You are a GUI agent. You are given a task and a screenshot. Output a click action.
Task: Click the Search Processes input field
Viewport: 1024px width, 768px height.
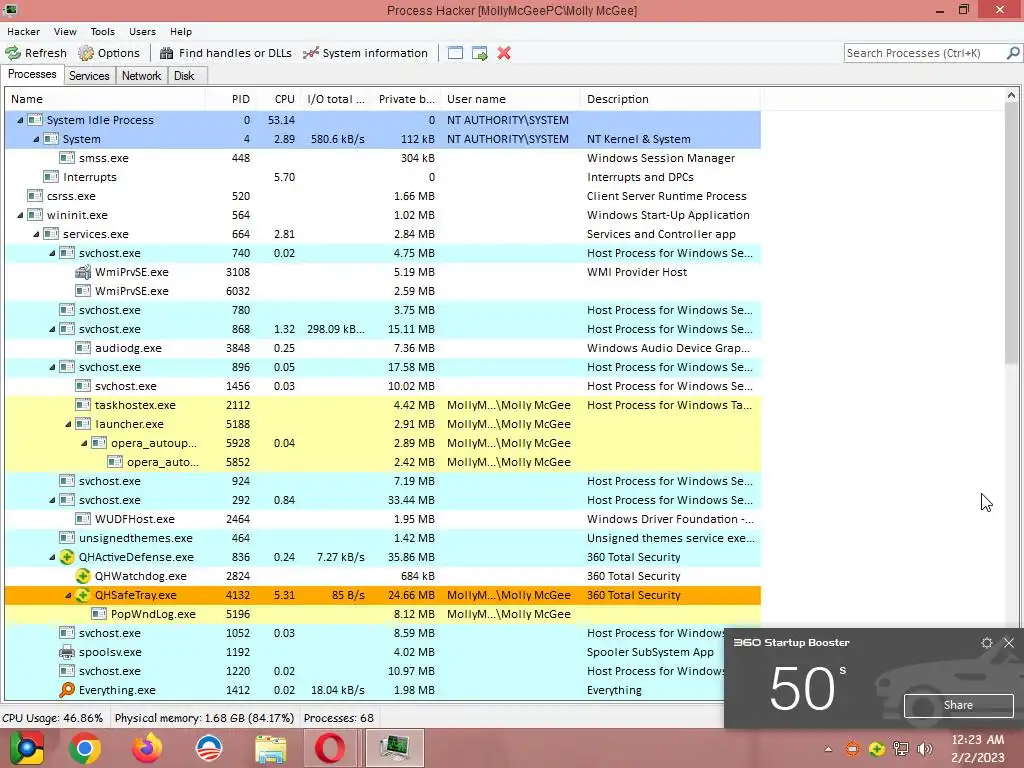pos(925,53)
